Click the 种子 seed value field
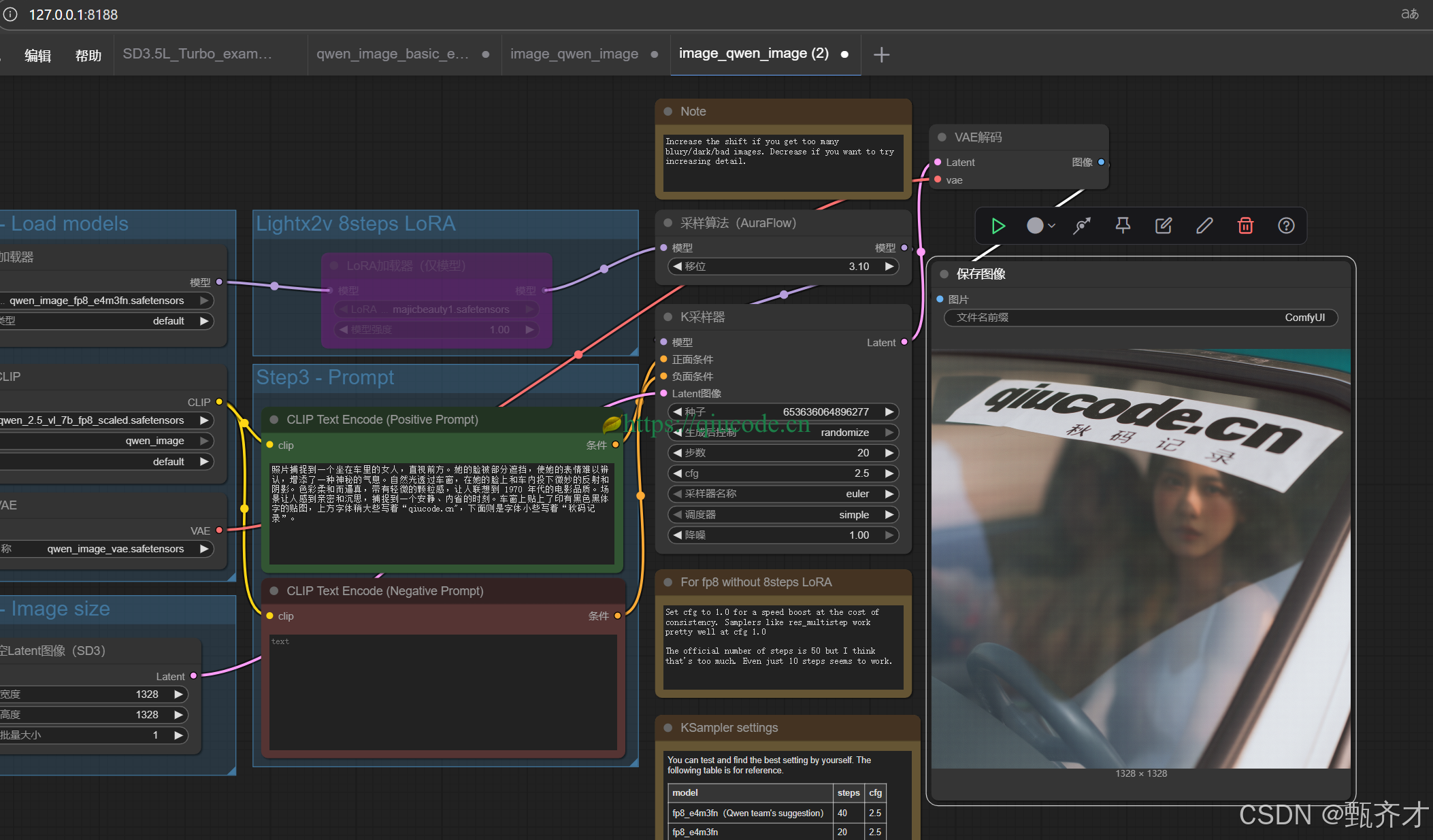Image resolution: width=1433 pixels, height=840 pixels. [783, 412]
